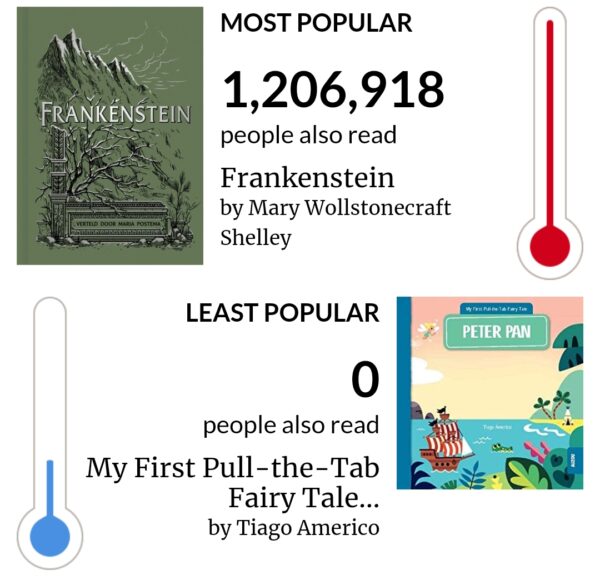Image resolution: width=600 pixels, height=585 pixels.
Task: Click "people also read" under 1,206,918
Action: pyautogui.click(x=308, y=136)
